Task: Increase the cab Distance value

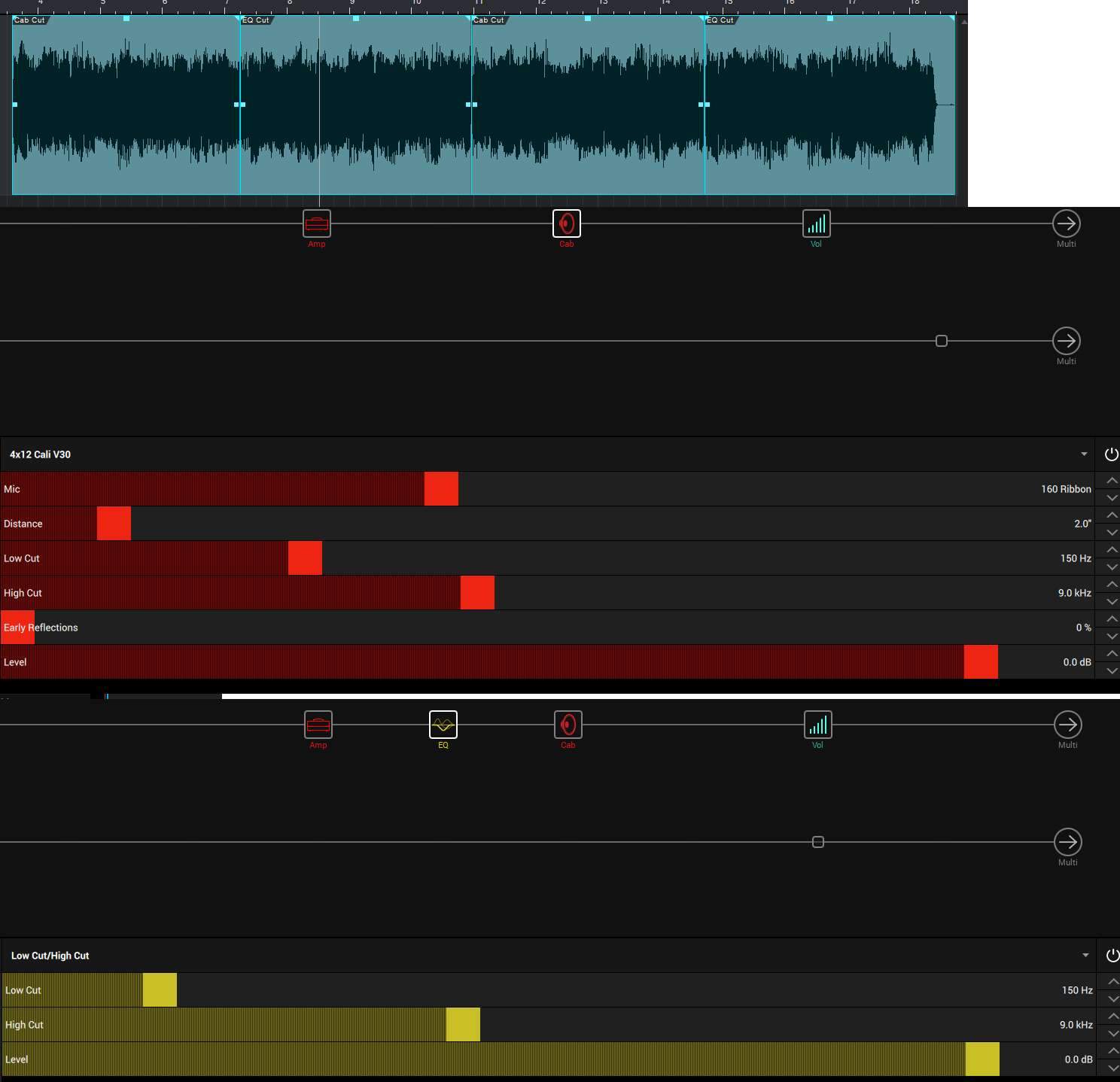Action: 1112,515
